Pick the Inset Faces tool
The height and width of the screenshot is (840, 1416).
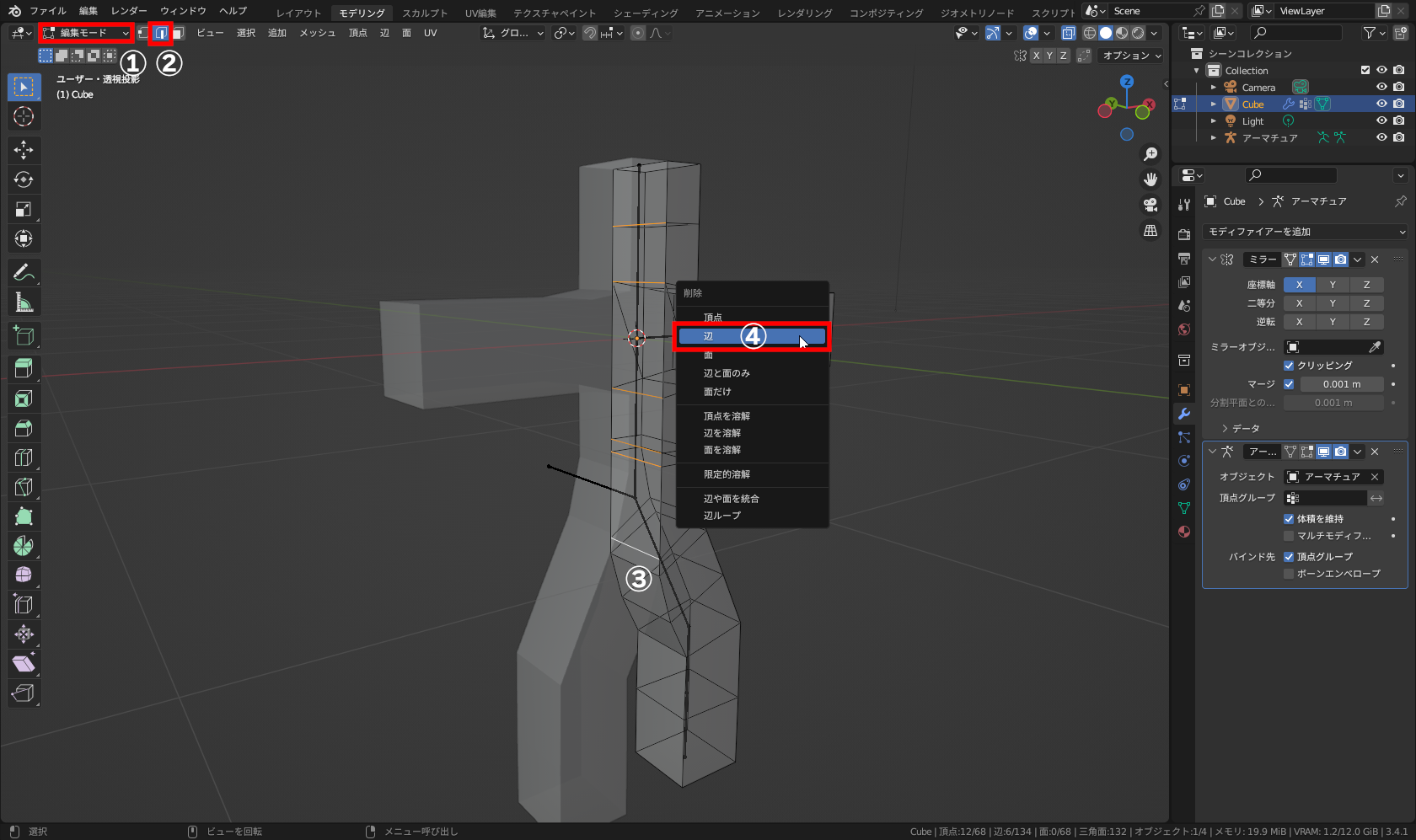pos(24,399)
